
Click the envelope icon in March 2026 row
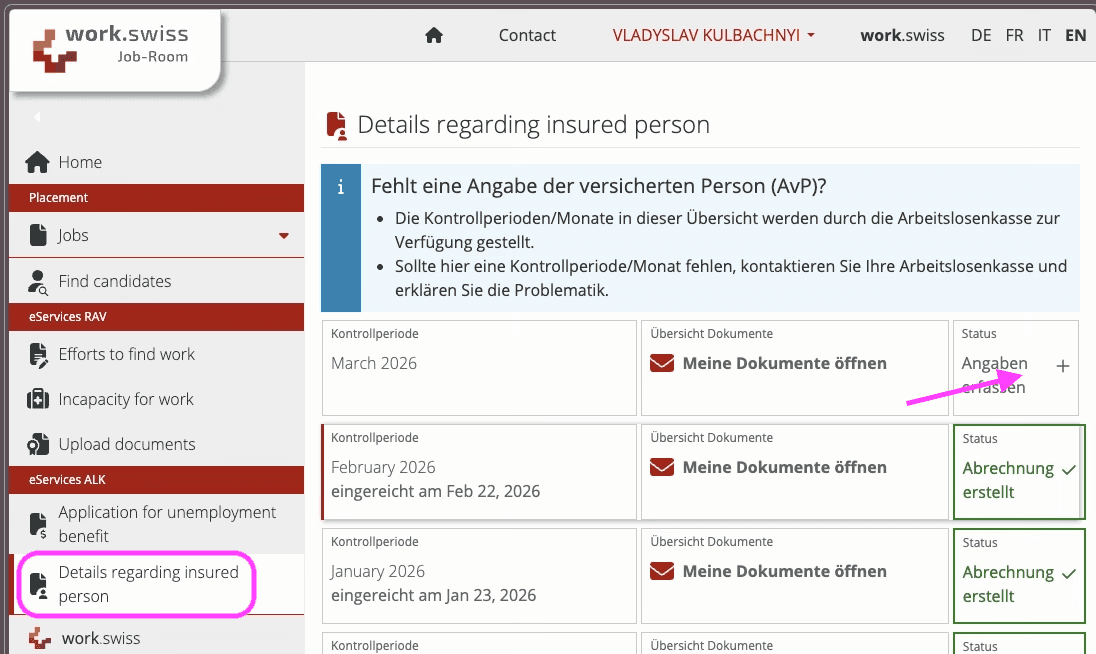(662, 363)
